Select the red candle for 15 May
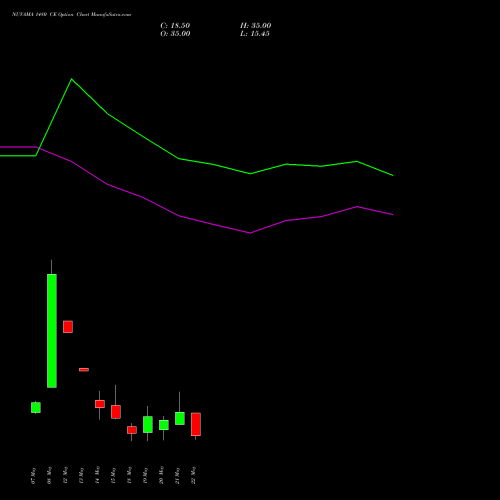The width and height of the screenshot is (500, 500). pyautogui.click(x=116, y=412)
